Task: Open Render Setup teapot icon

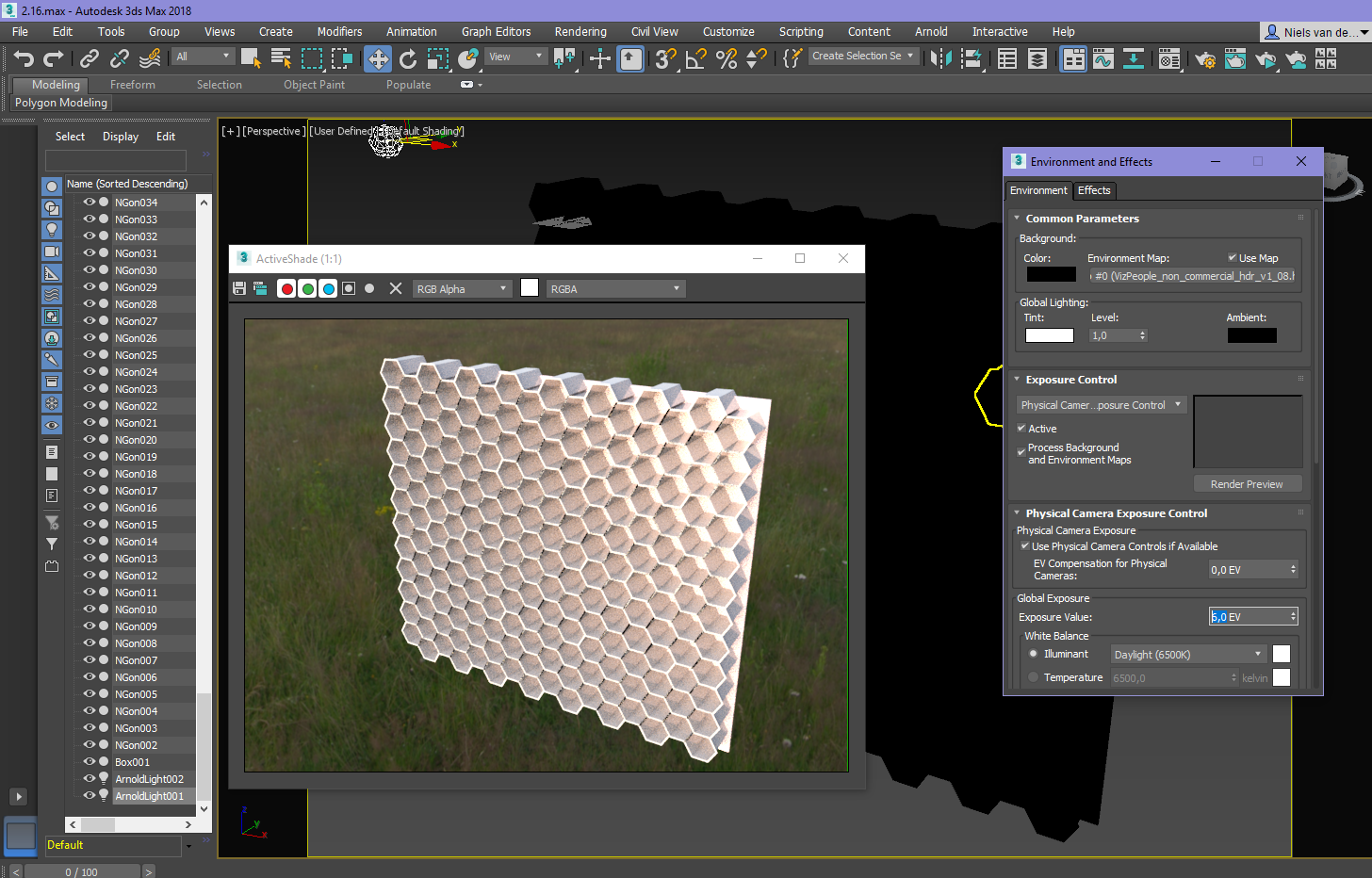Action: click(x=1205, y=59)
